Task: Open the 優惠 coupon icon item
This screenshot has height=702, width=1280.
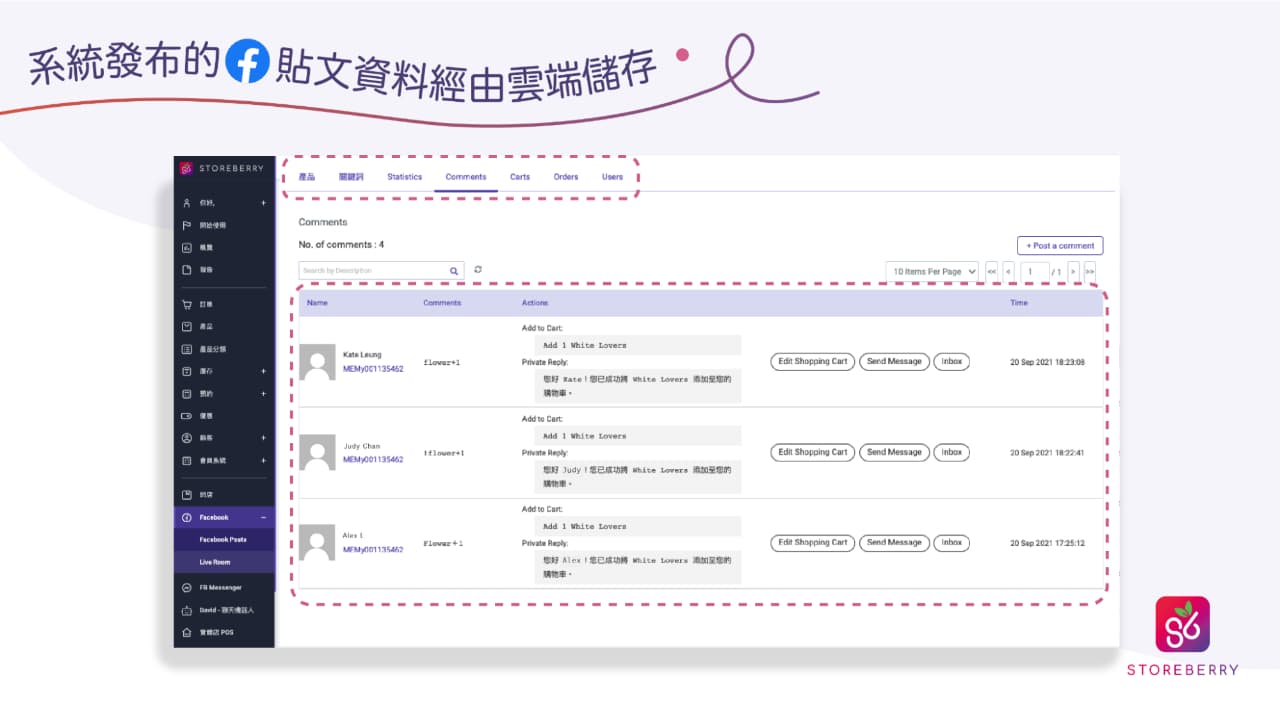Action: (187, 415)
